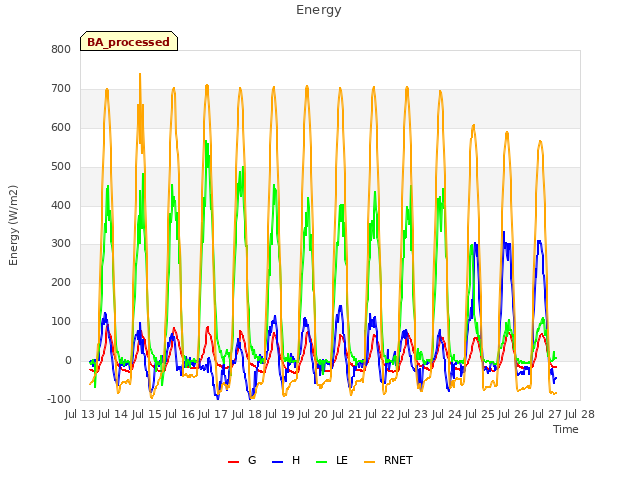Click the Jul 27 x-axis tick label
640x480 pixels.
point(547,414)
